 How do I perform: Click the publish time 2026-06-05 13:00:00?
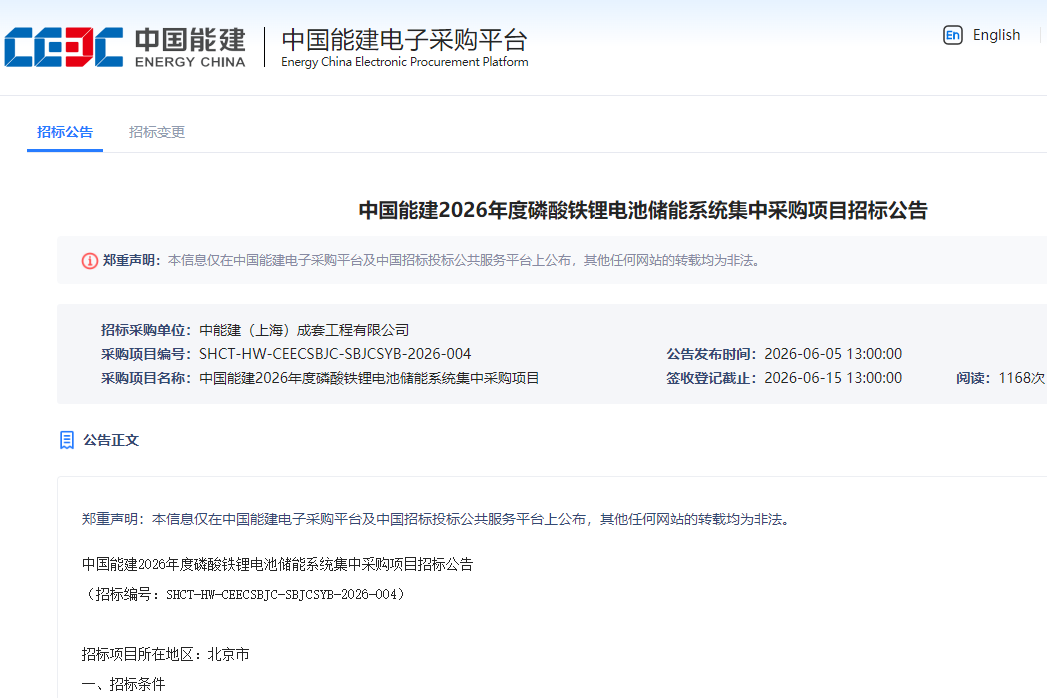[833, 354]
